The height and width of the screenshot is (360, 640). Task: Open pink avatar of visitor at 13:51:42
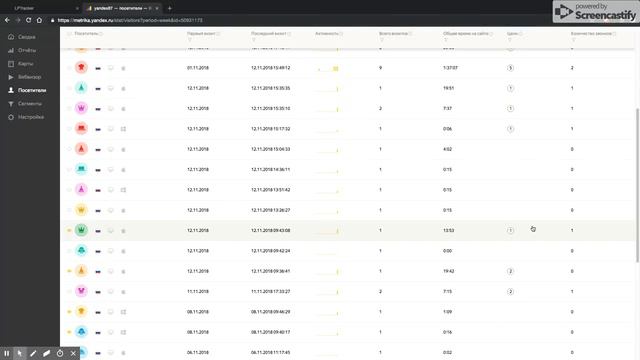point(81,189)
